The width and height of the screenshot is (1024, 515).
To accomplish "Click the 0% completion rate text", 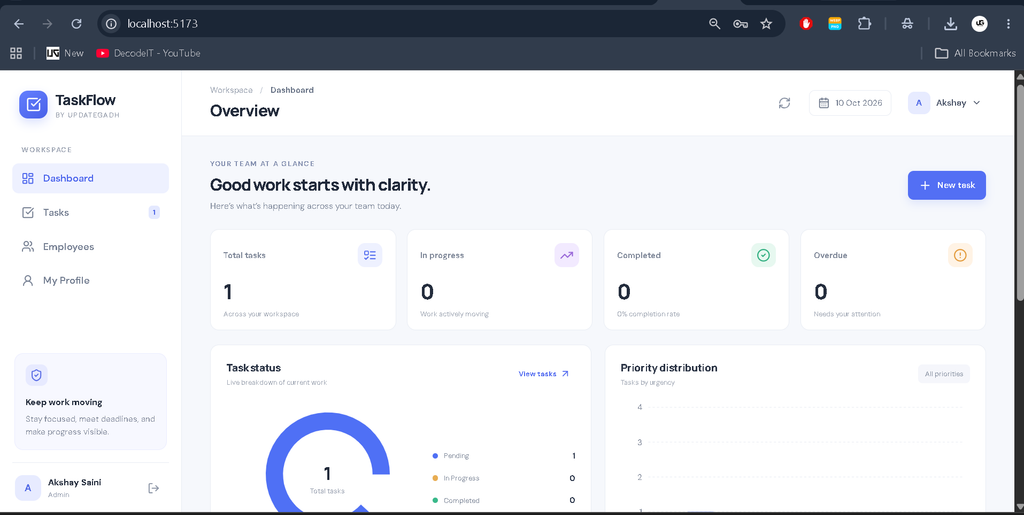I will 648,314.
